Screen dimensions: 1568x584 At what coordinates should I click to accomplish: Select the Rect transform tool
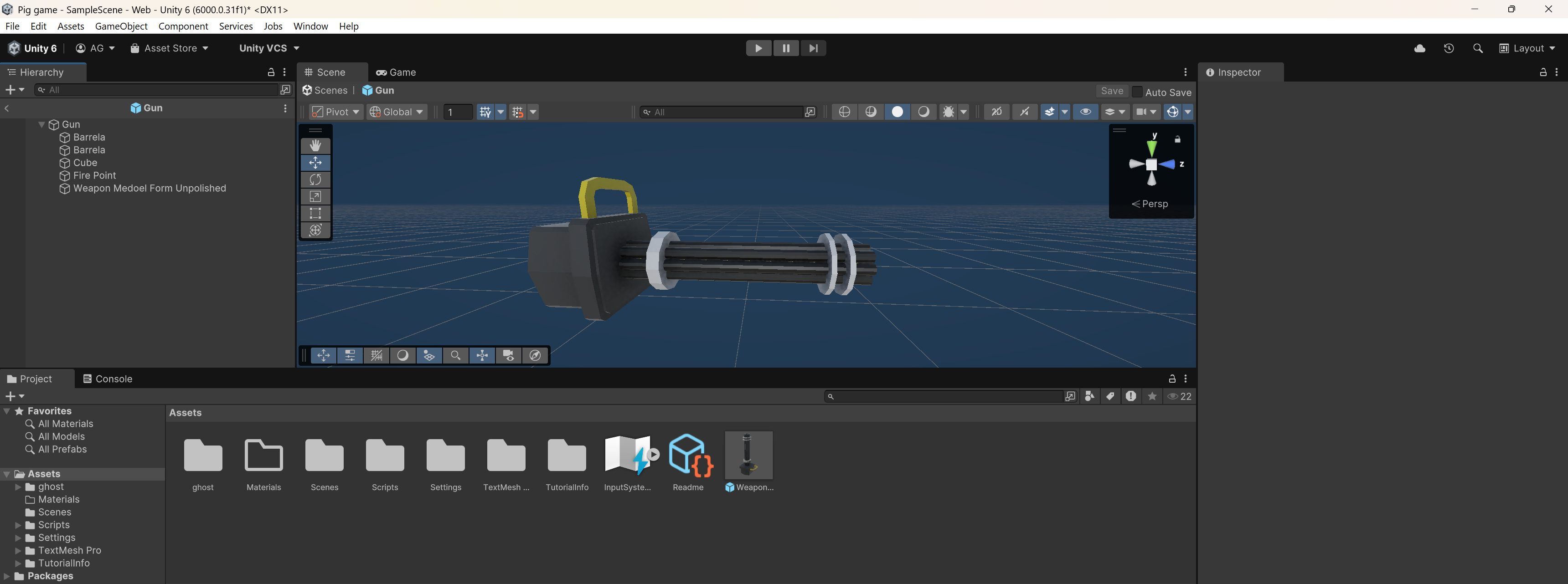[x=315, y=214]
